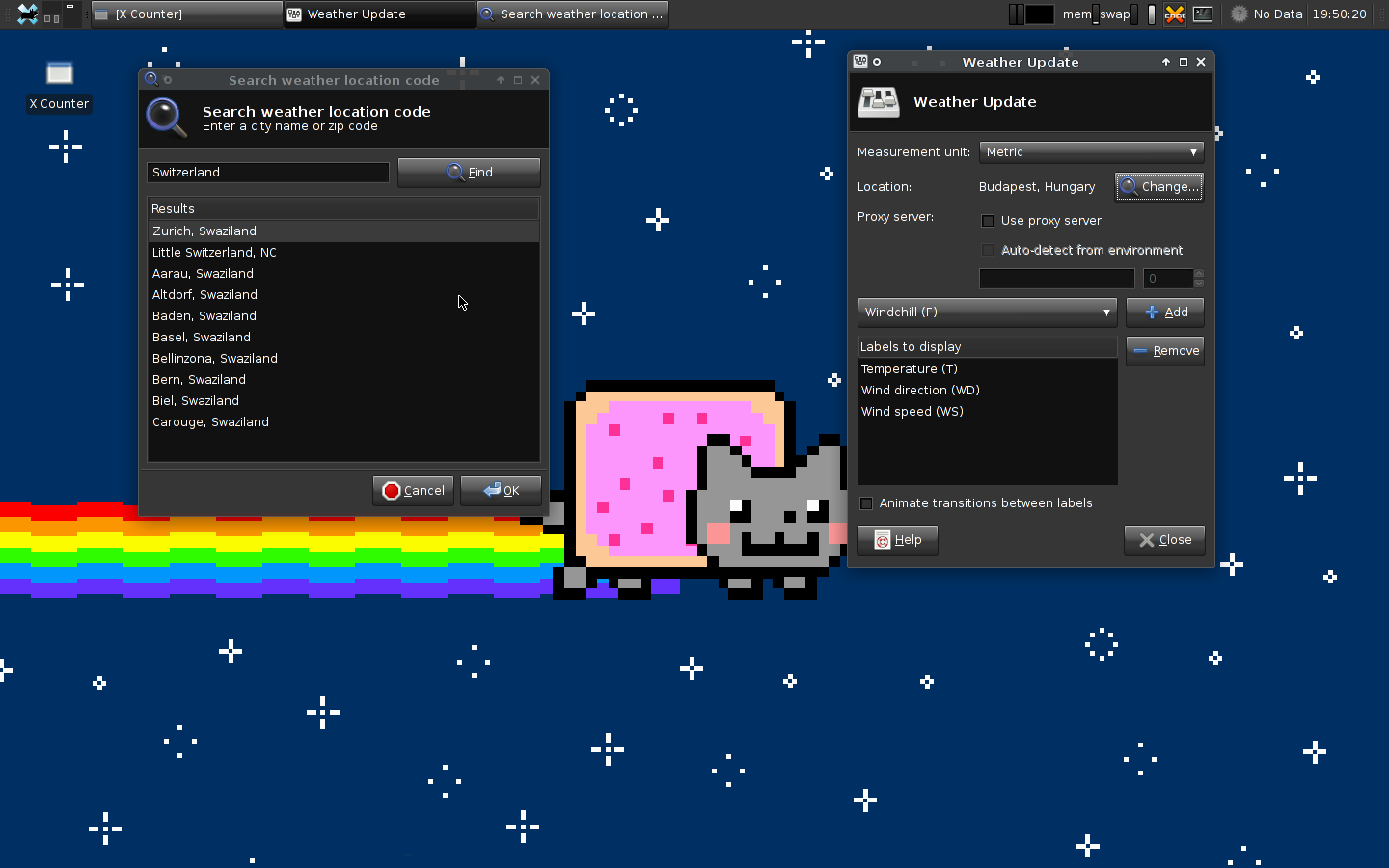Screen dimensions: 1389x868
Task: Select Temperature (T) in labels list
Action: click(987, 369)
